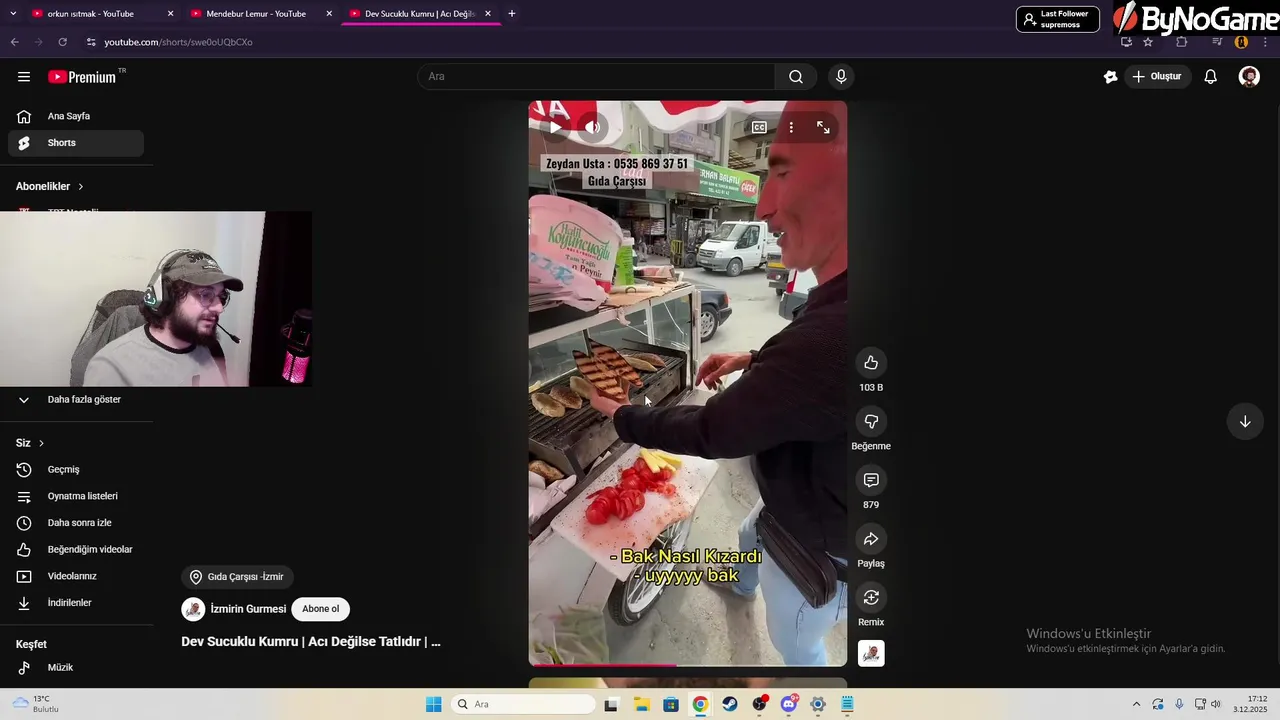Open Daha sonra izle
This screenshot has height=720, width=1280.
point(76,523)
